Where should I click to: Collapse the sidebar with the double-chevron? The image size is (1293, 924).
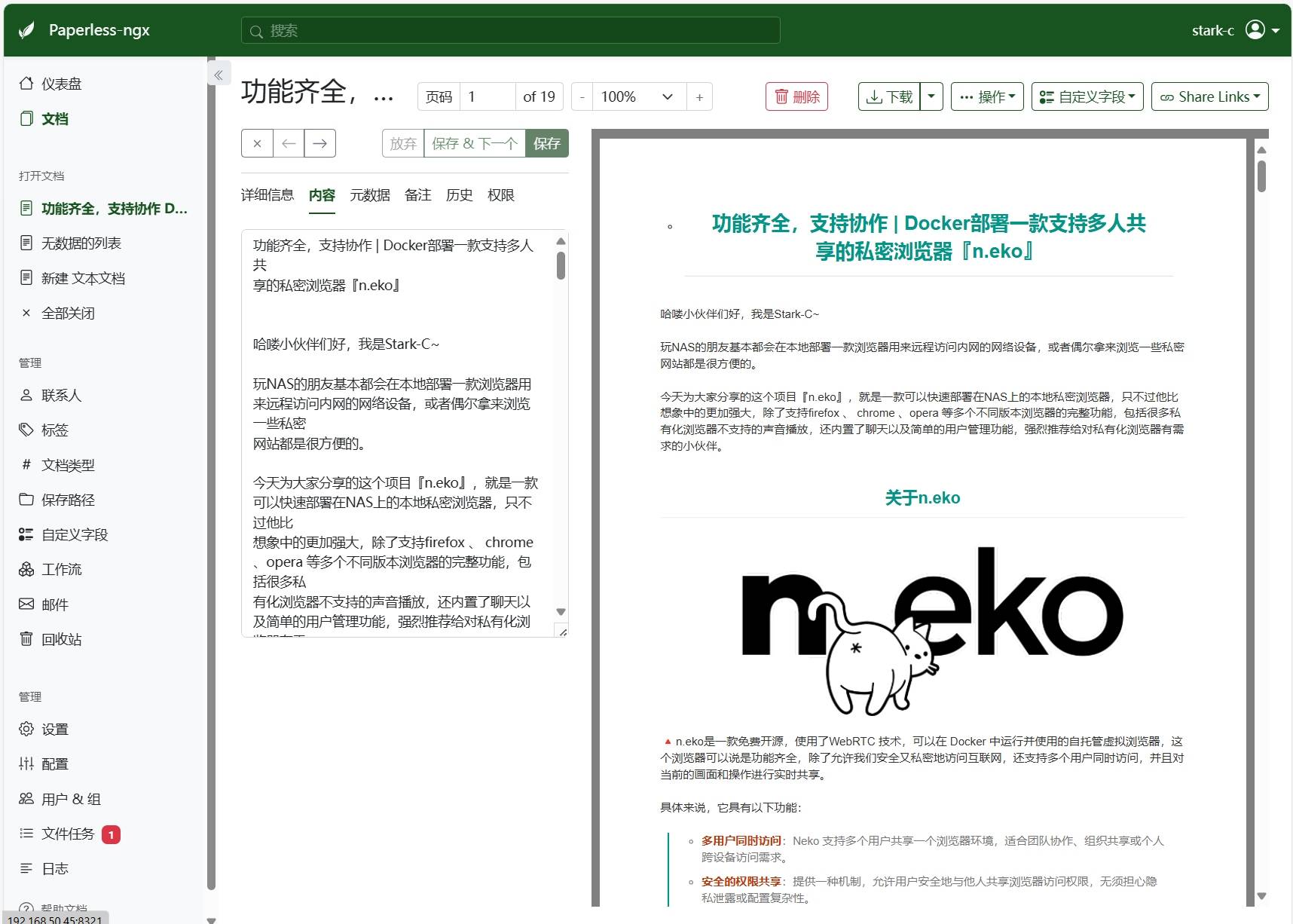click(x=218, y=75)
